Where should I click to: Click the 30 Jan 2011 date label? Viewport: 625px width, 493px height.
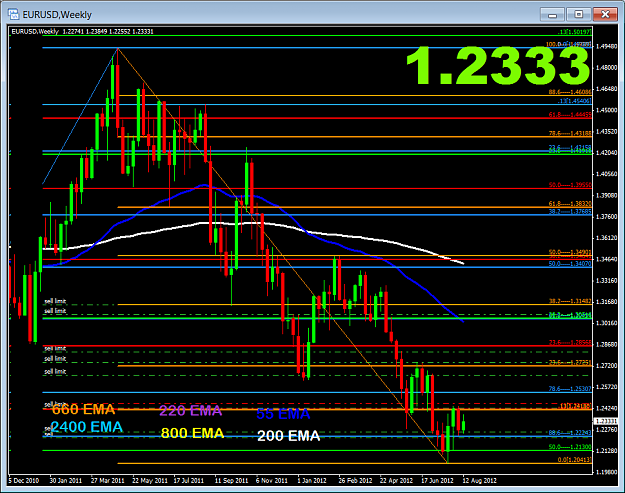click(65, 481)
